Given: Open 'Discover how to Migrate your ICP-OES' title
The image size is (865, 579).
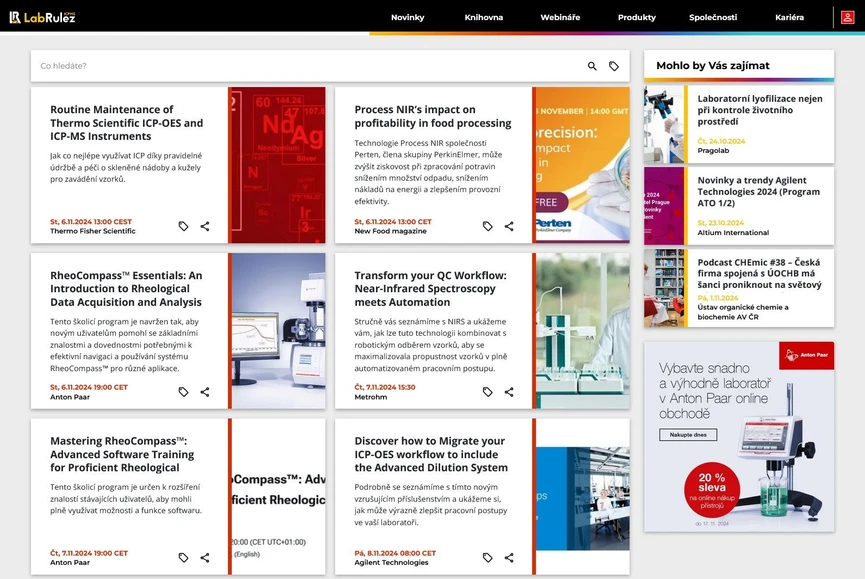Looking at the screenshot, I should coord(431,454).
